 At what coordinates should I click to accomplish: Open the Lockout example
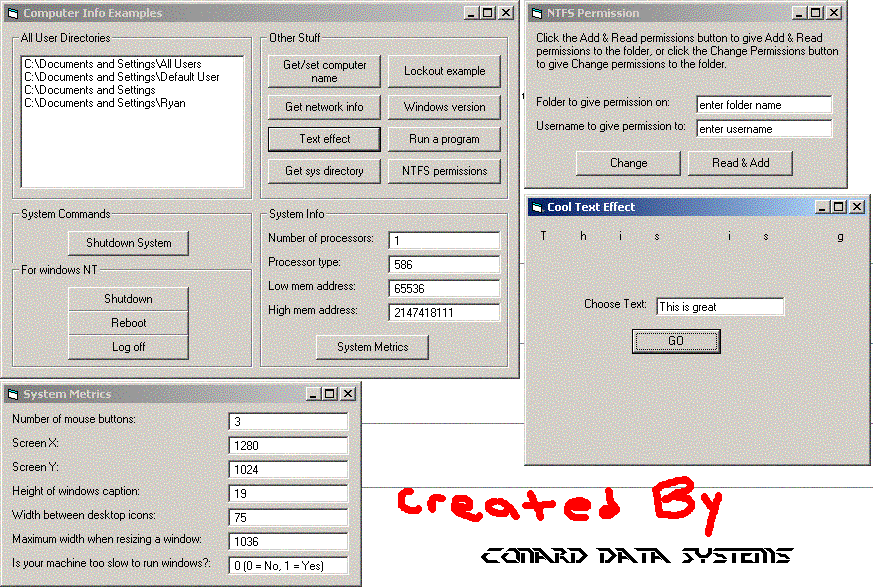444,71
